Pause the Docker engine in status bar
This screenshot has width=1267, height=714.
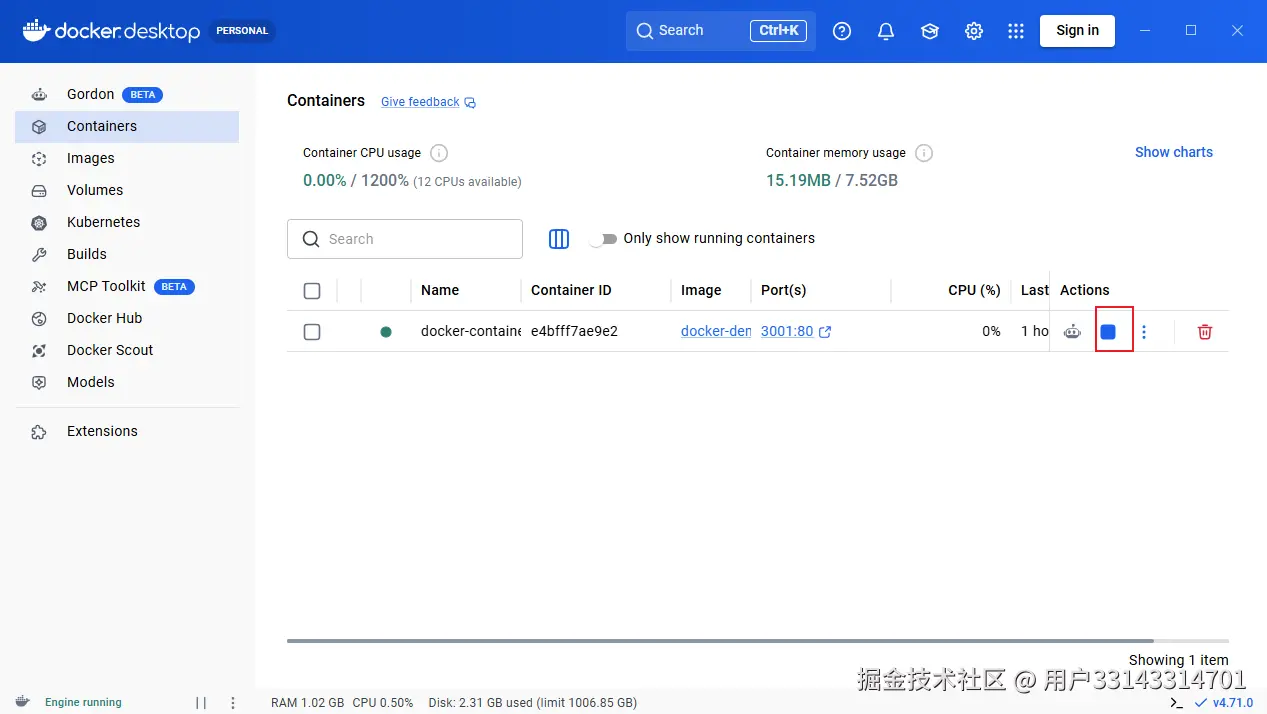(201, 703)
